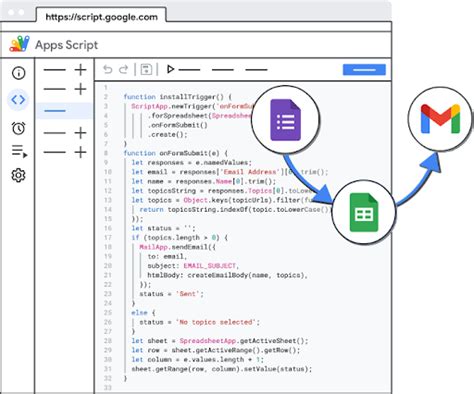Image resolution: width=474 pixels, height=394 pixels.
Task: Run the script with the play icon
Action: [170, 69]
